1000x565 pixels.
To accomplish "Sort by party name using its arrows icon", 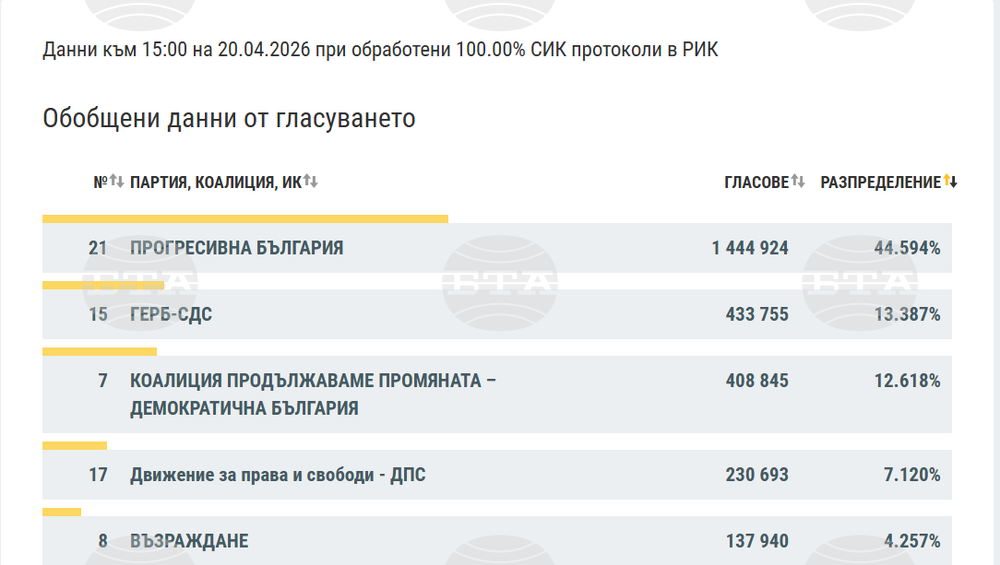I will point(311,182).
